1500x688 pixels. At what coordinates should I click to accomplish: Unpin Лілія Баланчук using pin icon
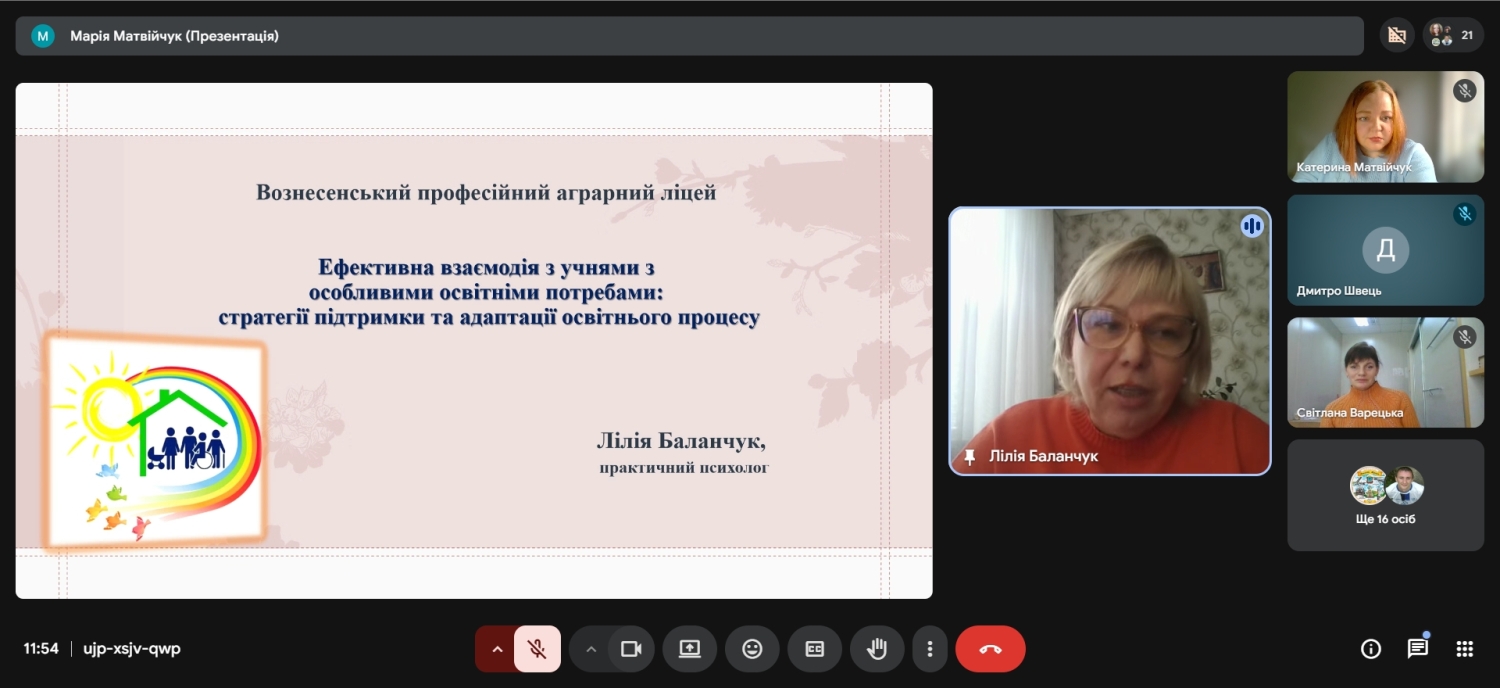969,456
